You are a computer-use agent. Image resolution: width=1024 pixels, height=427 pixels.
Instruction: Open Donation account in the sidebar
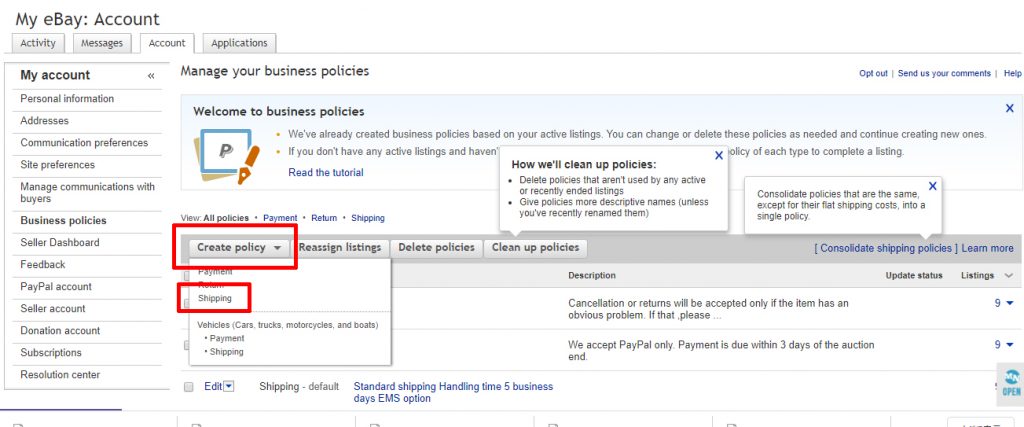pos(60,330)
